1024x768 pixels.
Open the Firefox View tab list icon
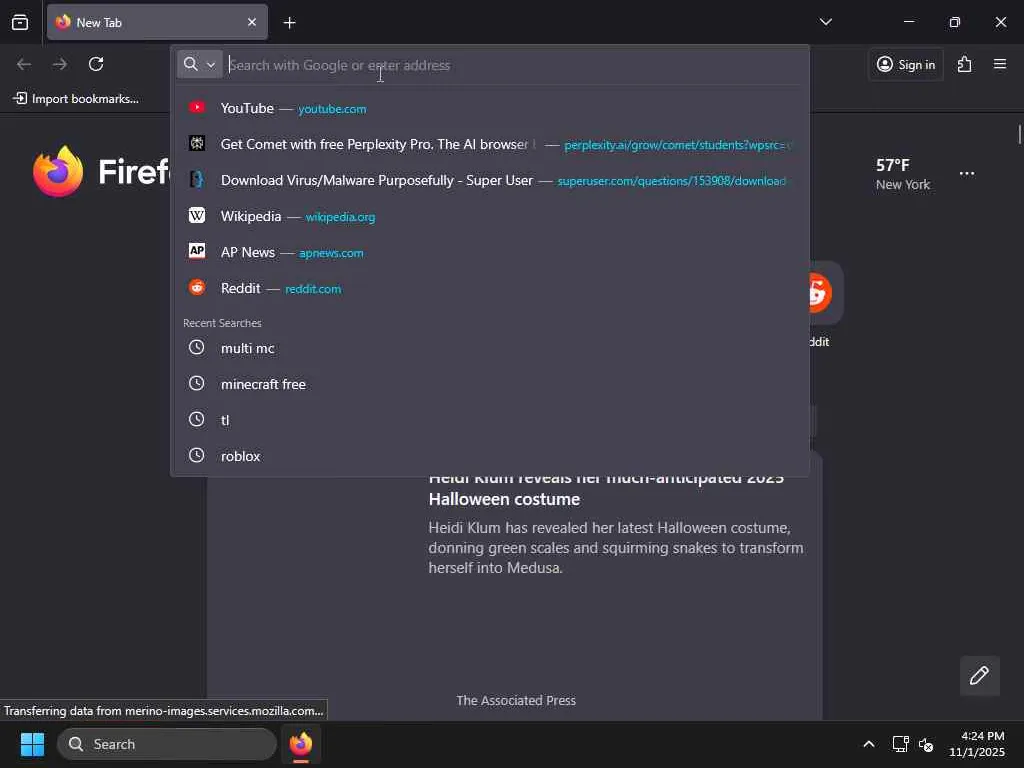pyautogui.click(x=20, y=22)
